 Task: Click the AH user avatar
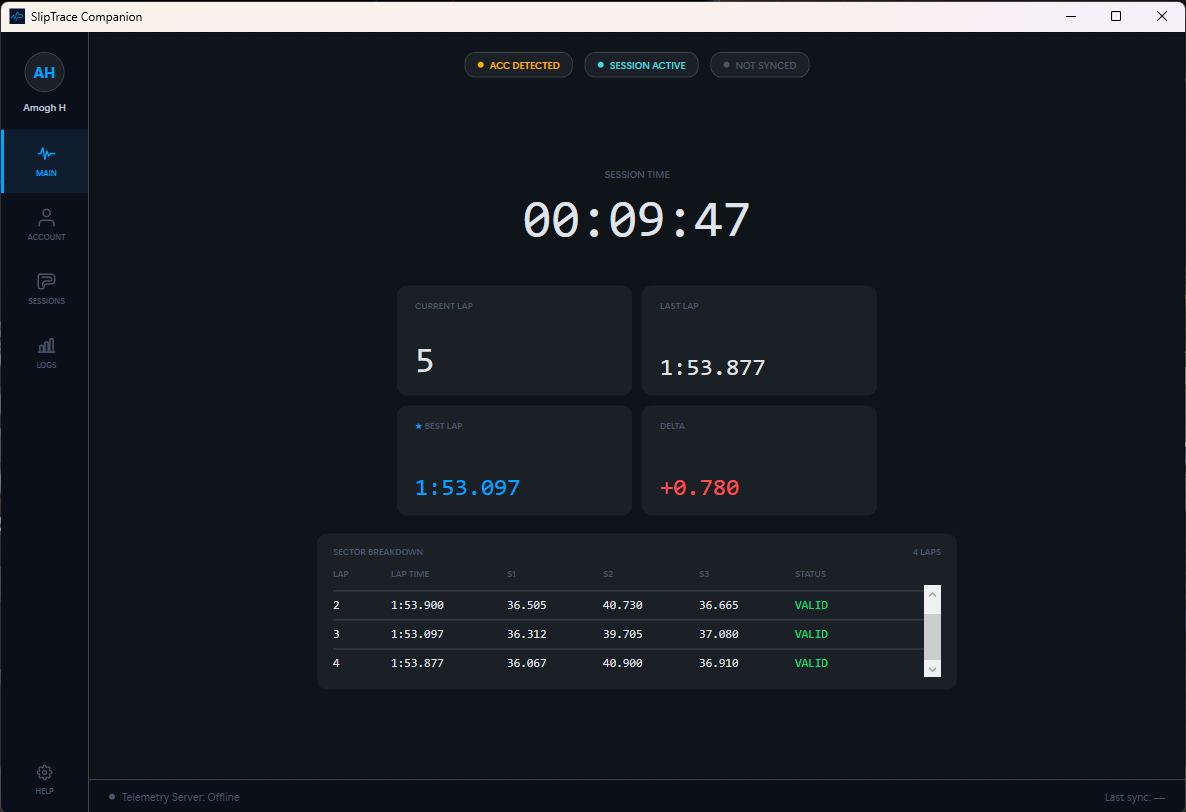pos(45,73)
